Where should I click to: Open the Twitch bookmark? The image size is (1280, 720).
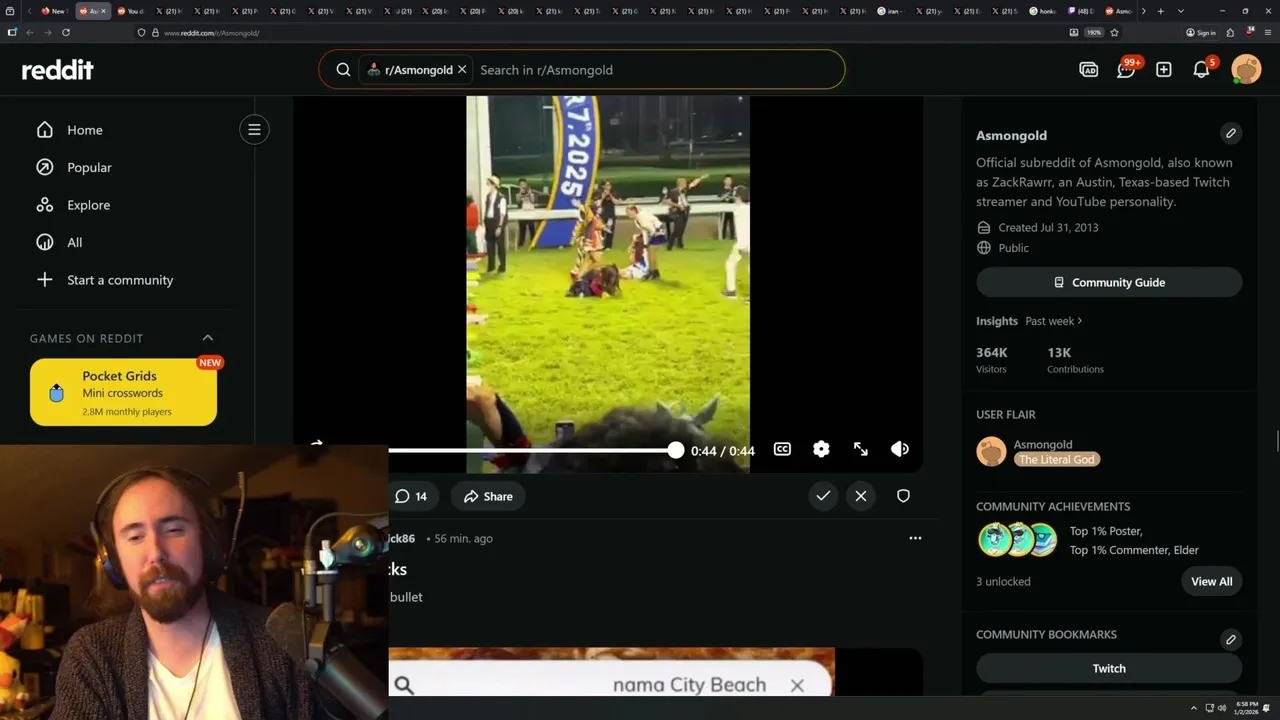[x=1109, y=668]
